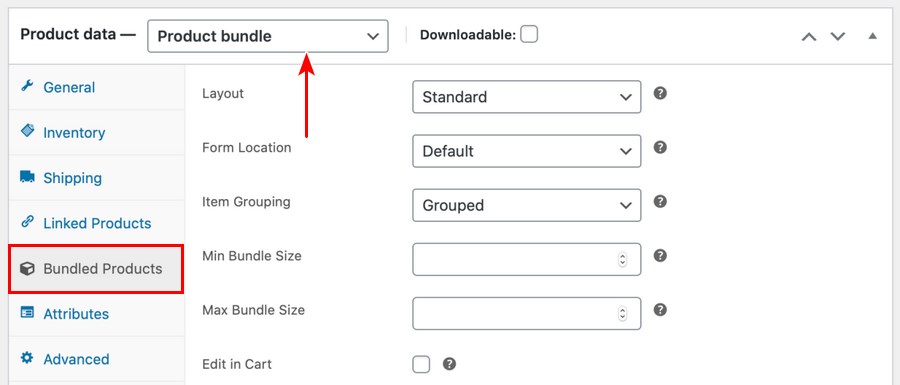The height and width of the screenshot is (385, 900).
Task: Show help tooltip for Item Grouping
Action: [x=660, y=201]
